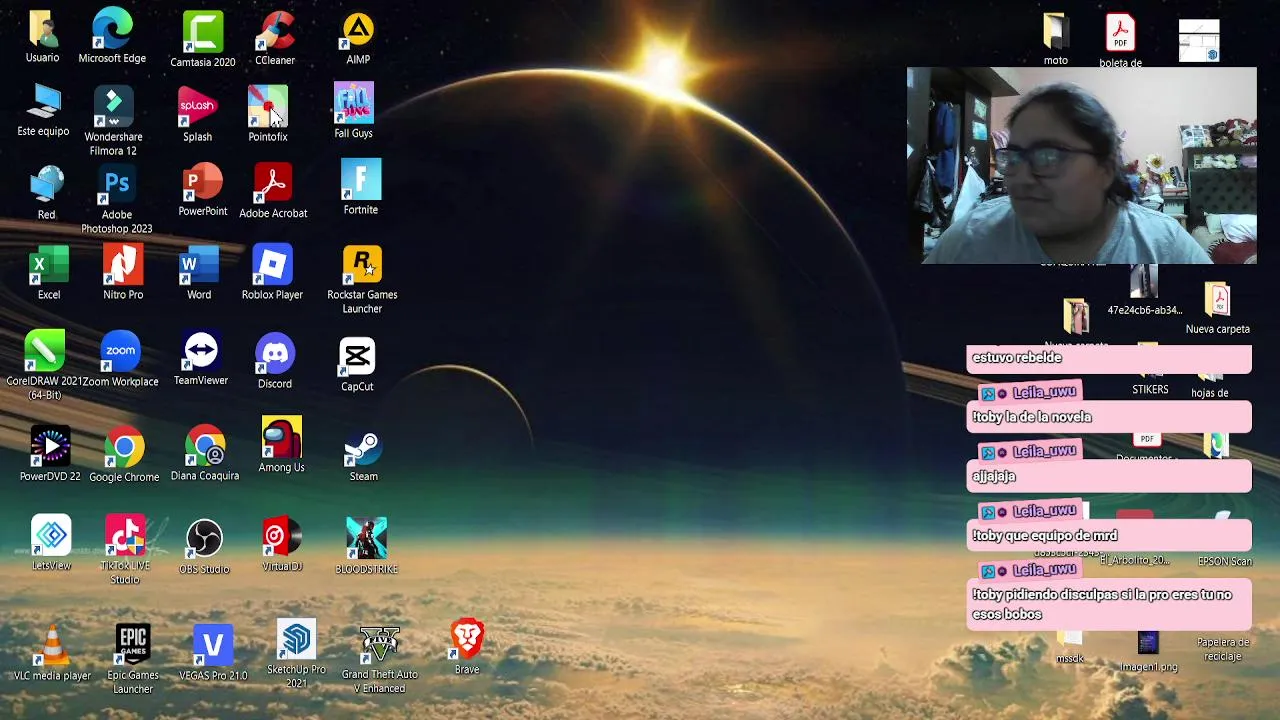The image size is (1280, 720).
Task: Open TikTok LIVE Studio shortcut
Action: click(125, 535)
